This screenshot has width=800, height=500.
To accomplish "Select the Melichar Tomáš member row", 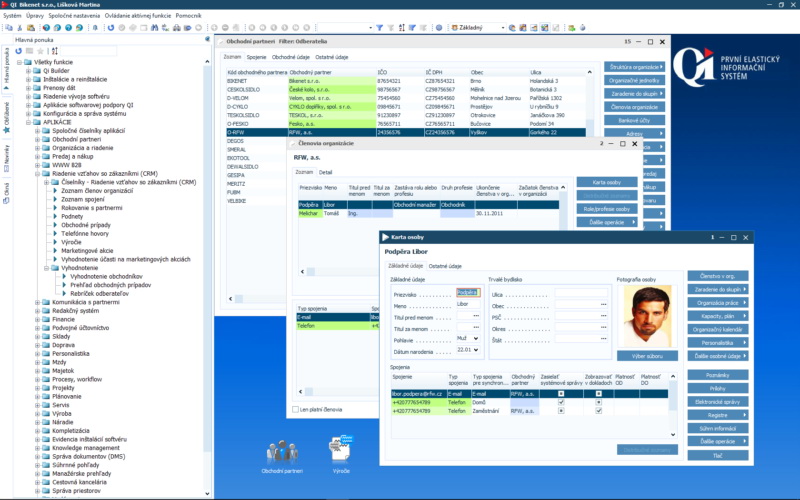I will [x=428, y=213].
